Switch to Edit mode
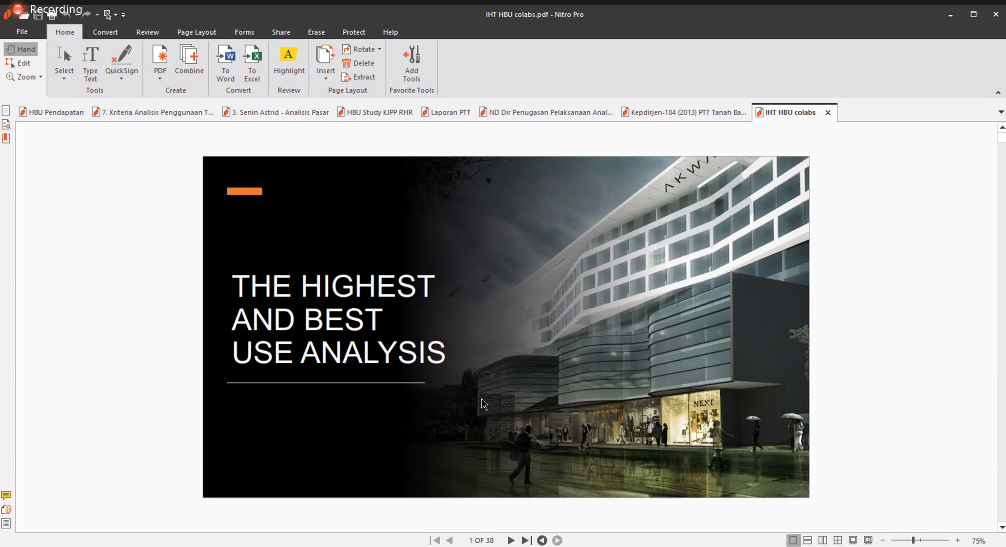Screen dimensions: 1006x547 tap(18, 63)
